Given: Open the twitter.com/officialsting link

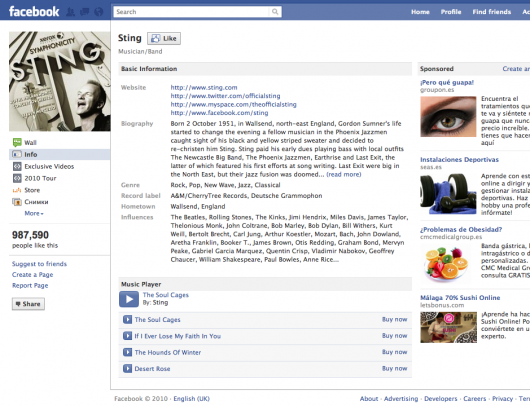Looking at the screenshot, I should click(x=225, y=96).
